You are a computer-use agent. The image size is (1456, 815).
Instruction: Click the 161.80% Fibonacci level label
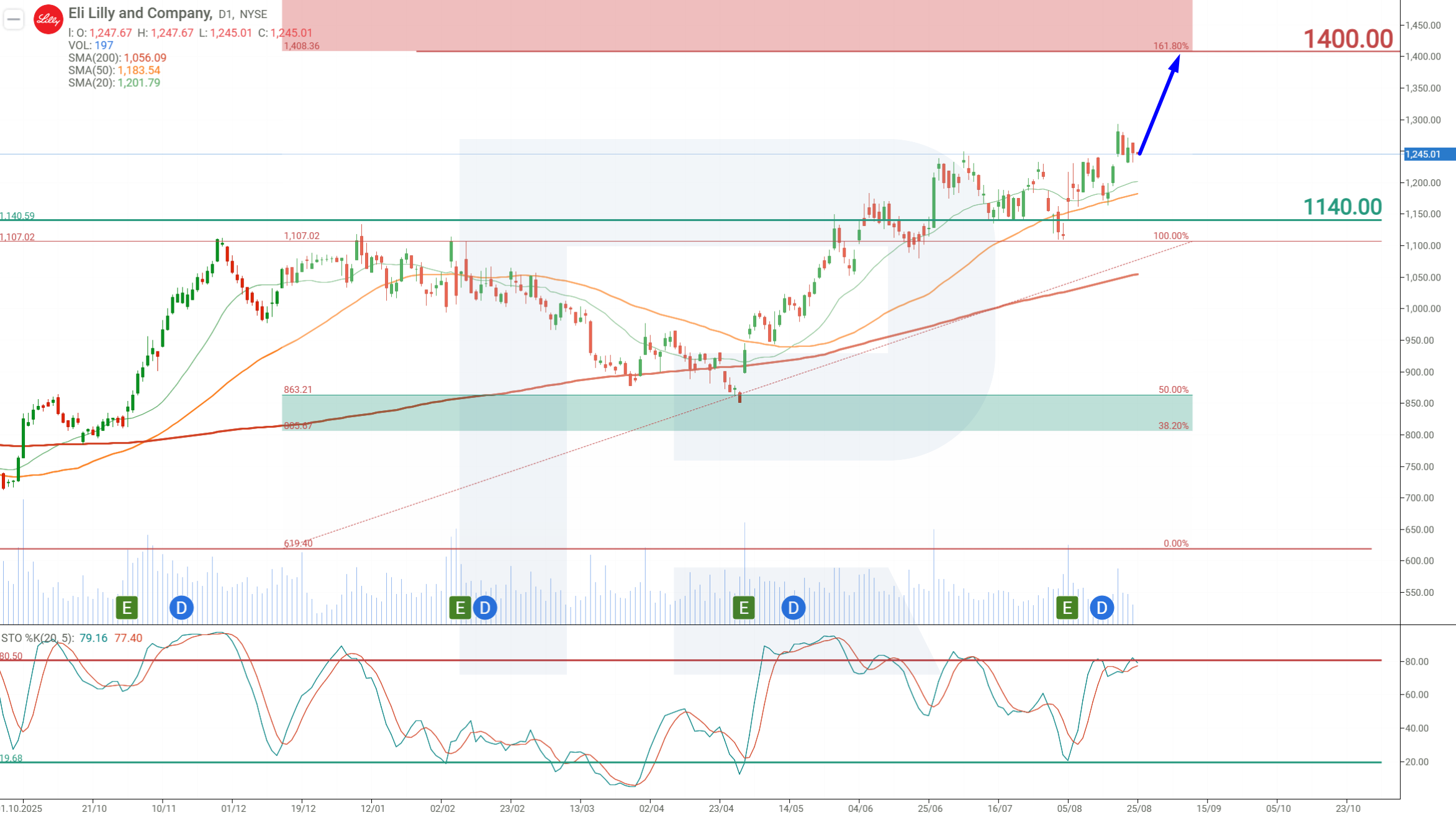coord(1171,46)
